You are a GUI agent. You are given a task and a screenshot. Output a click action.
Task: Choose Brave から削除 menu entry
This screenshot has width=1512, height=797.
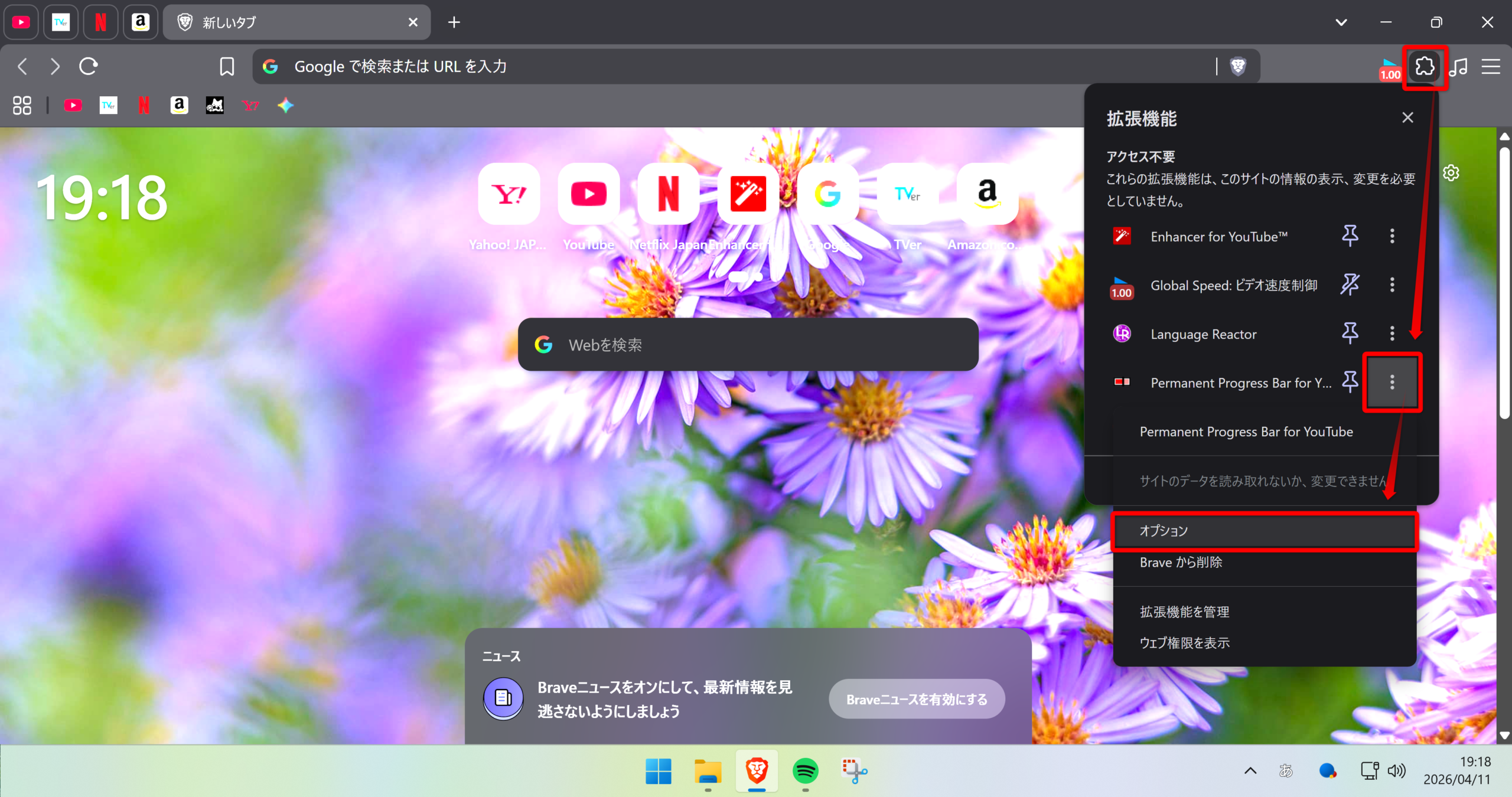pyautogui.click(x=1181, y=562)
